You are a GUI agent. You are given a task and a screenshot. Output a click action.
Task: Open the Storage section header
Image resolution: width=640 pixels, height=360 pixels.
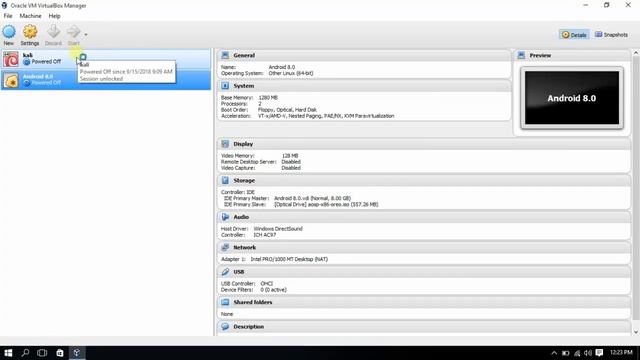tap(424, 180)
